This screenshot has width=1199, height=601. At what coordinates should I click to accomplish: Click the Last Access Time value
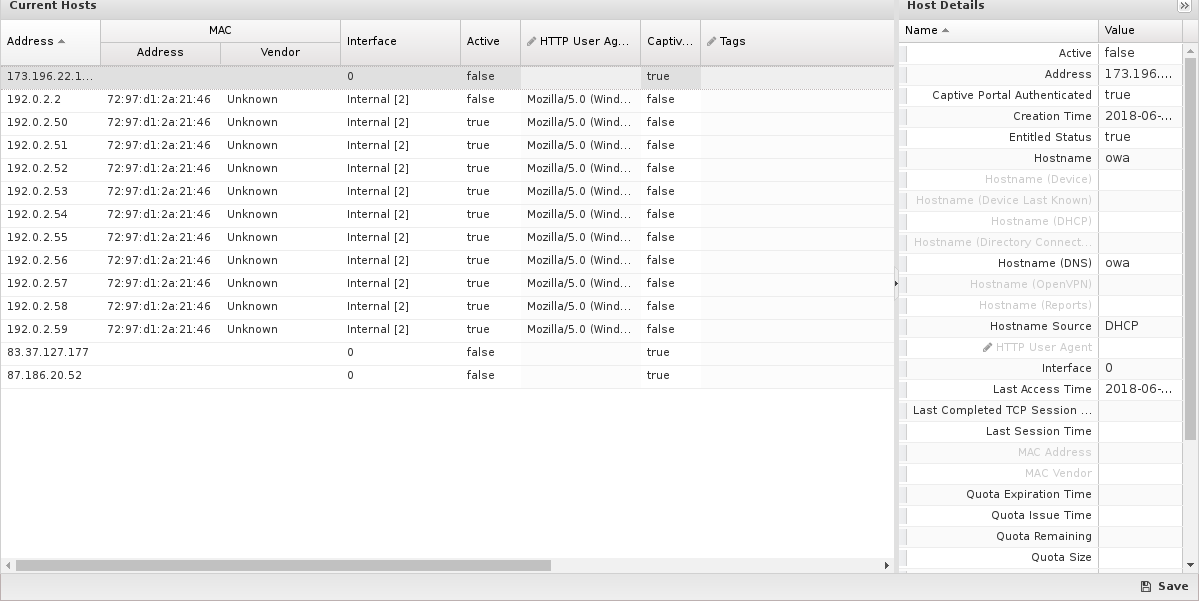pos(1140,389)
